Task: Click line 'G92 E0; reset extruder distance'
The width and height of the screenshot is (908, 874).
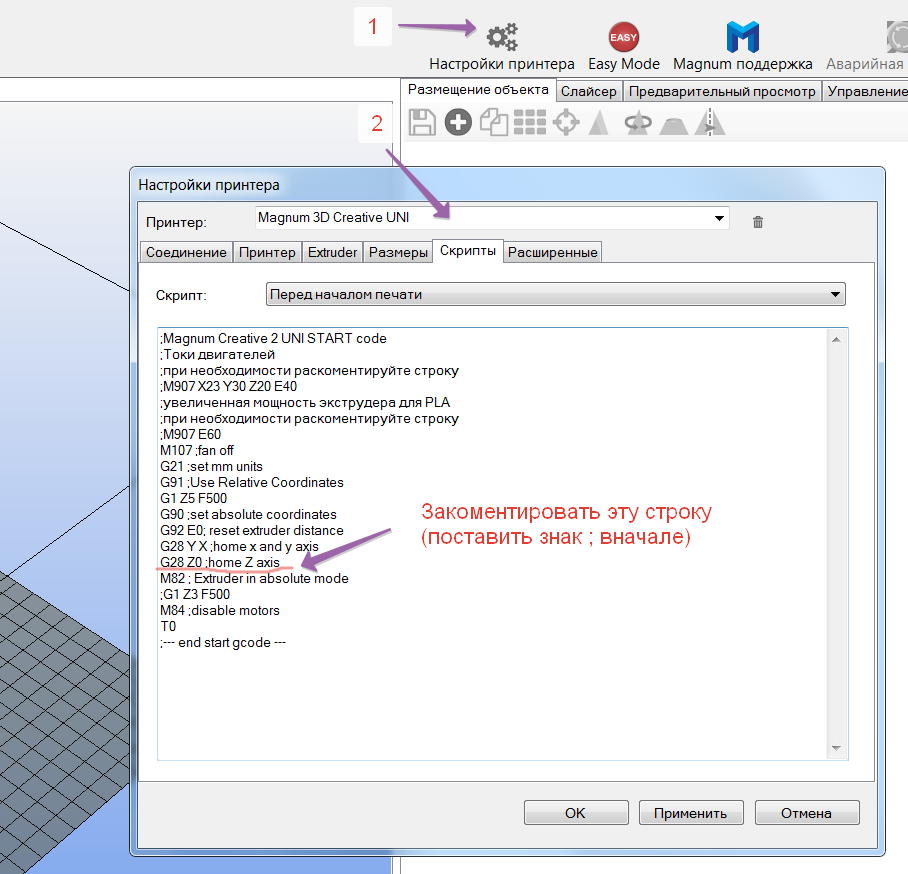Action: click(x=252, y=531)
